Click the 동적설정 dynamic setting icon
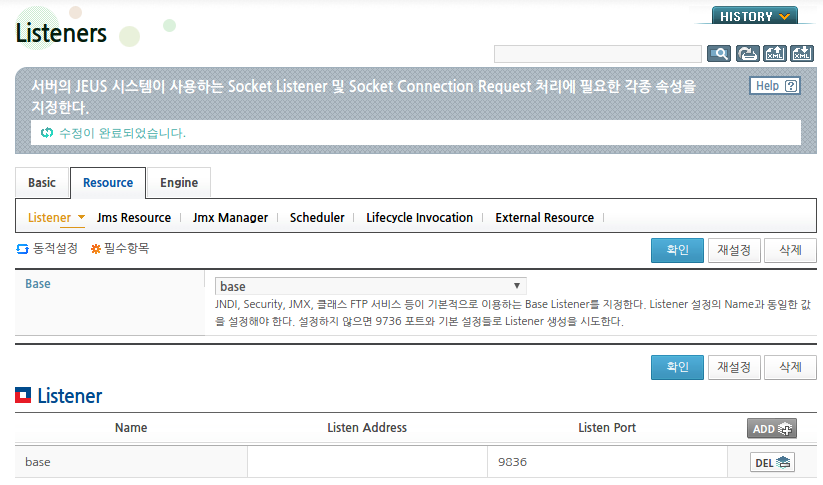This screenshot has height=485, width=823. (x=22, y=249)
